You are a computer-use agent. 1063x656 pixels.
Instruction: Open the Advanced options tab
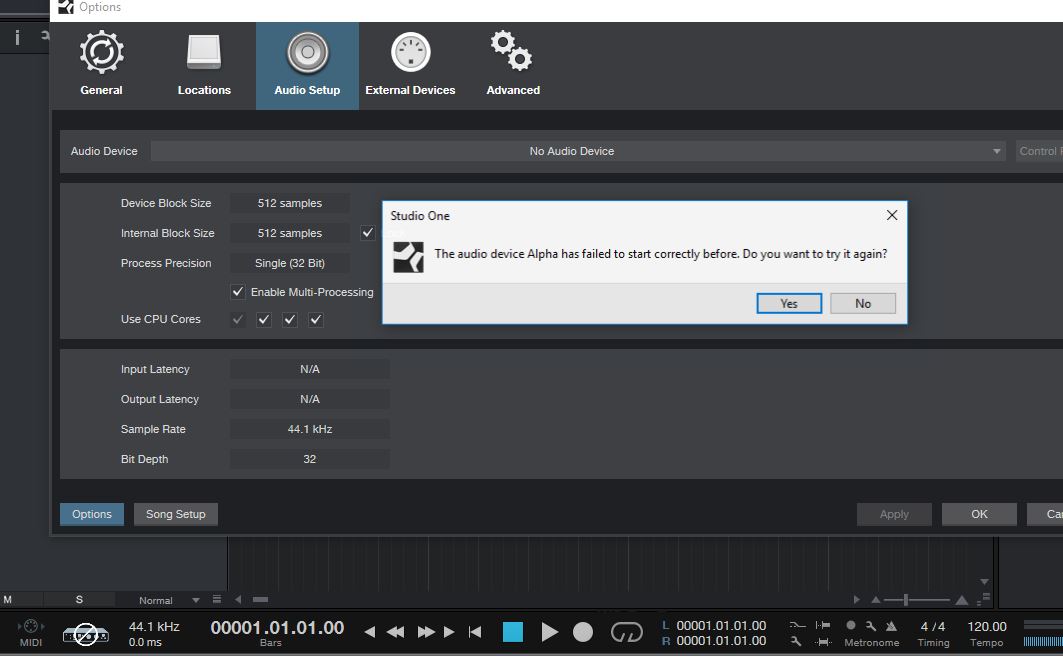(x=513, y=65)
